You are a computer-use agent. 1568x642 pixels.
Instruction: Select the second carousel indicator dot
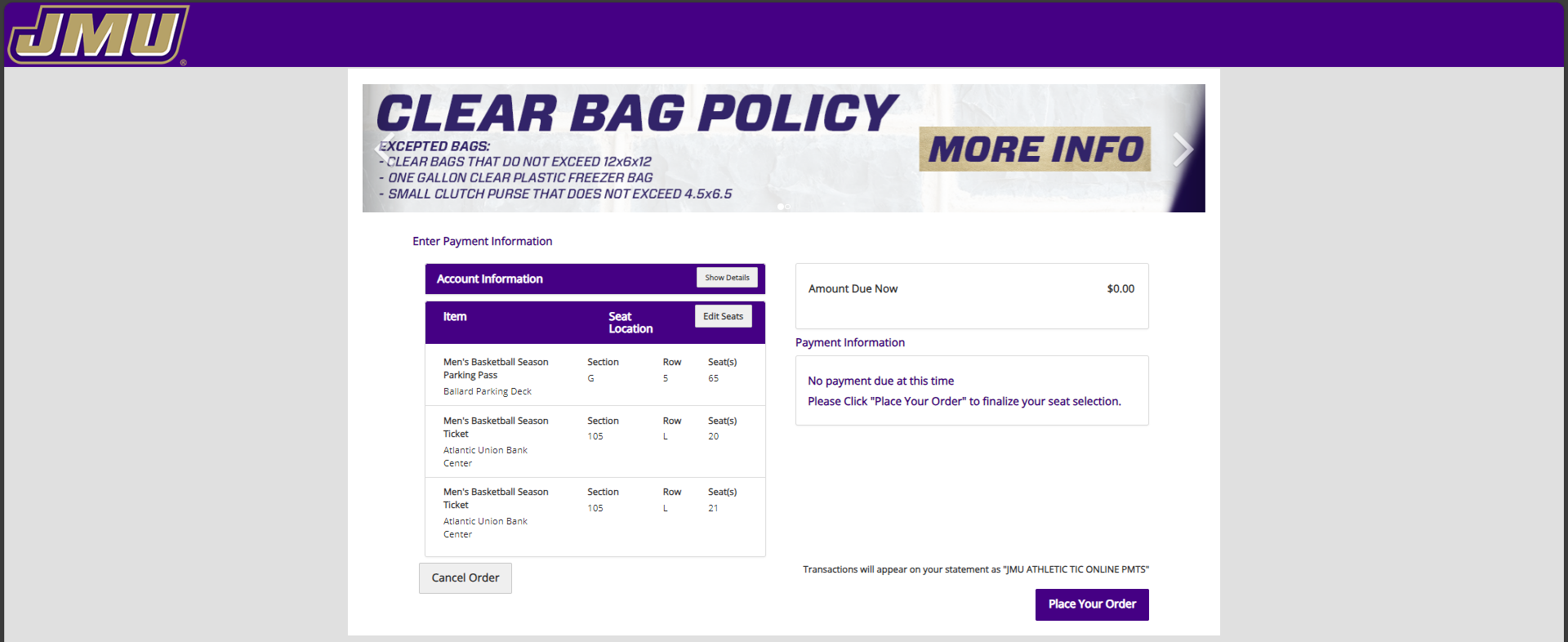coord(788,207)
